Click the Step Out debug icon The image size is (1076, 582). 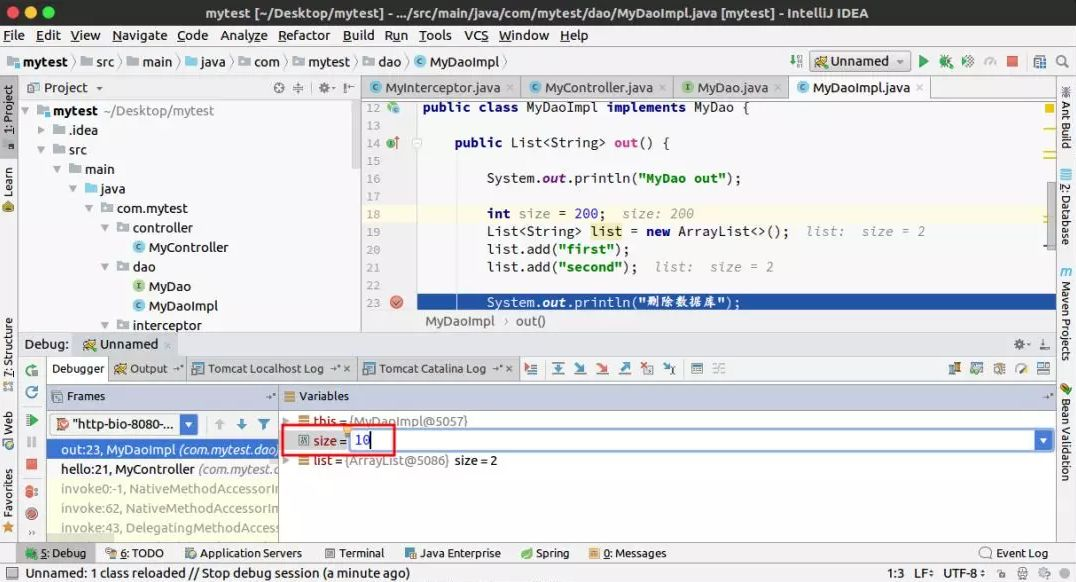(x=626, y=369)
